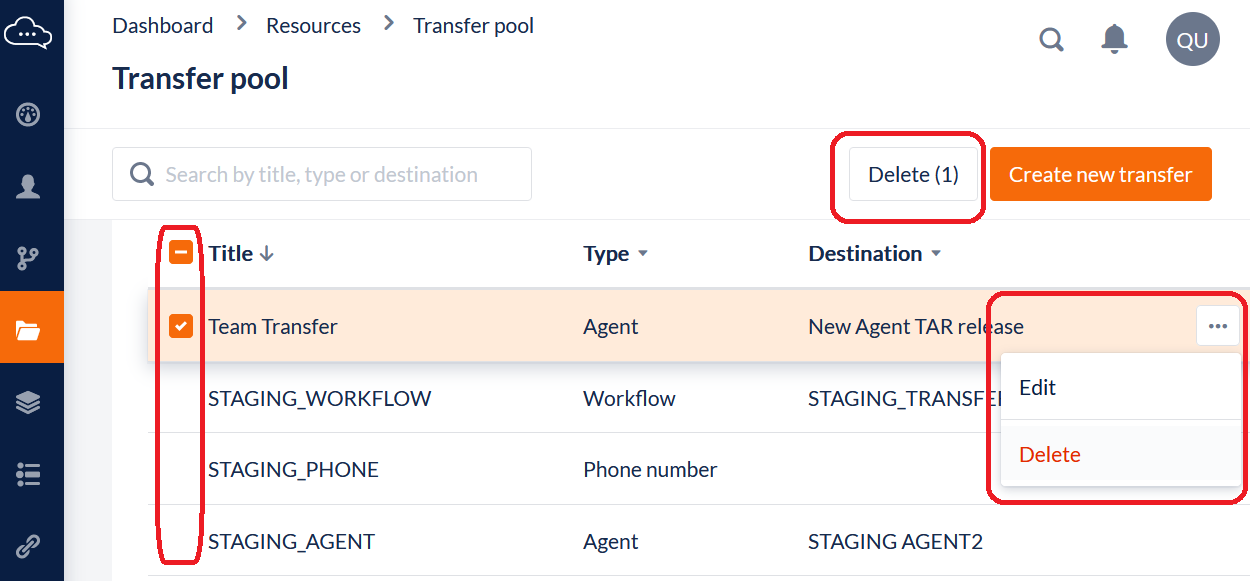Screen dimensions: 1250x581
Task: Open the chain link icon in sidebar
Action: tap(28, 546)
